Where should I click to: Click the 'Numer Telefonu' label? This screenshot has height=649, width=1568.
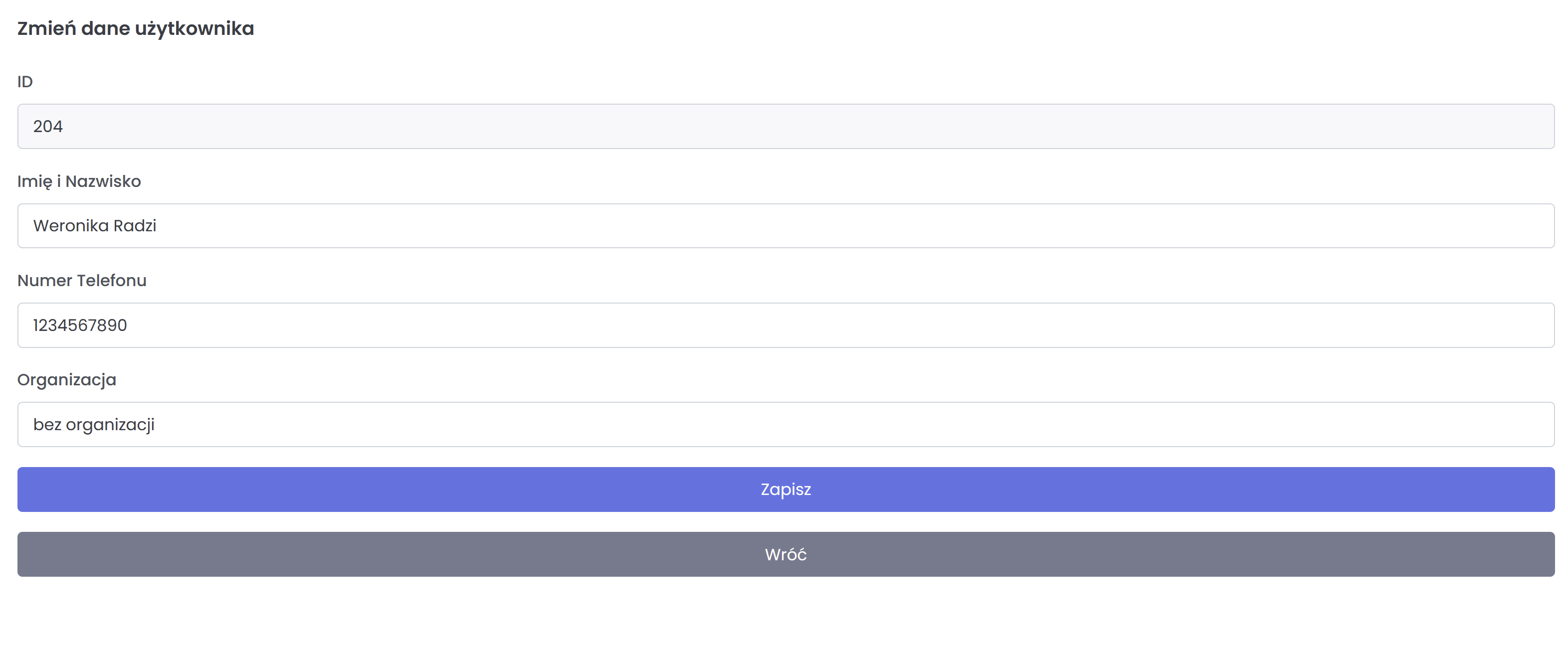tap(82, 281)
